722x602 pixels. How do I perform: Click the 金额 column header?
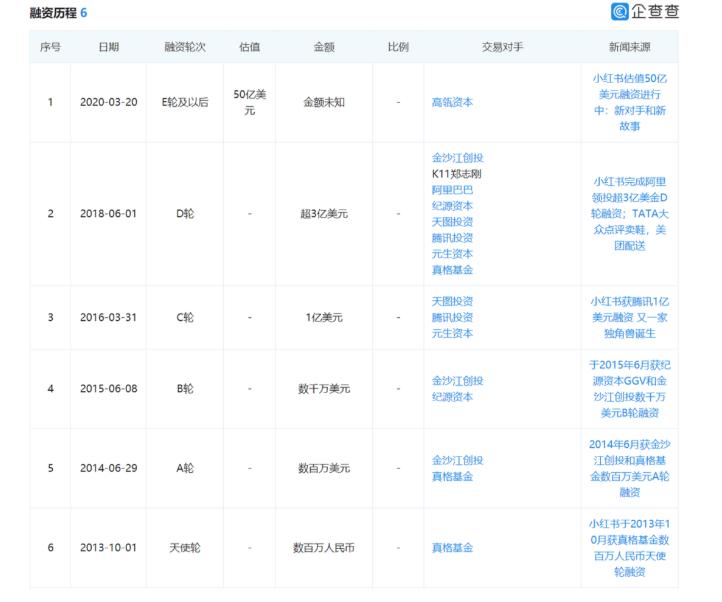324,47
